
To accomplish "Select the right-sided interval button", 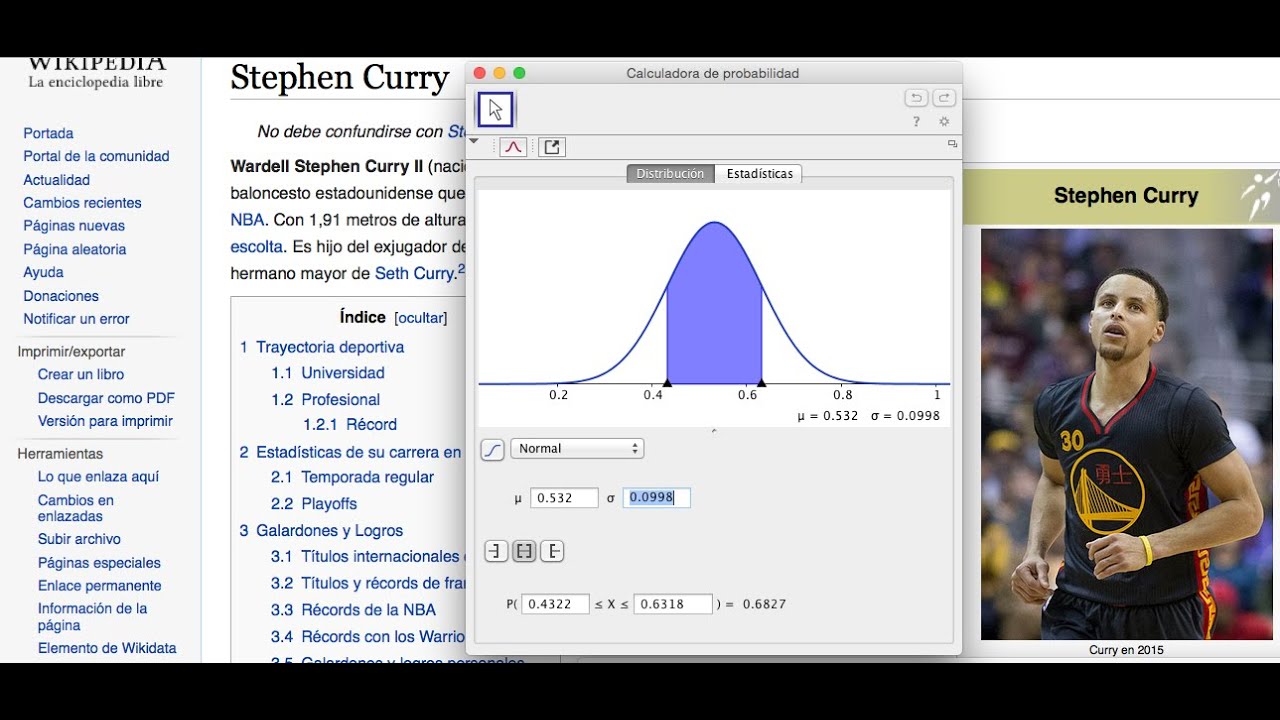I will click(552, 551).
